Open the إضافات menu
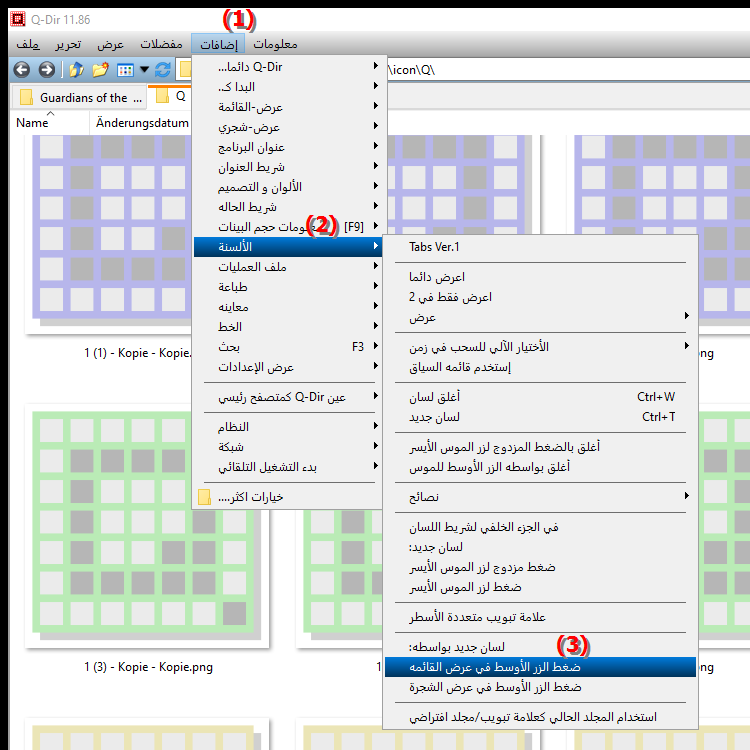The image size is (750, 750). tap(218, 44)
